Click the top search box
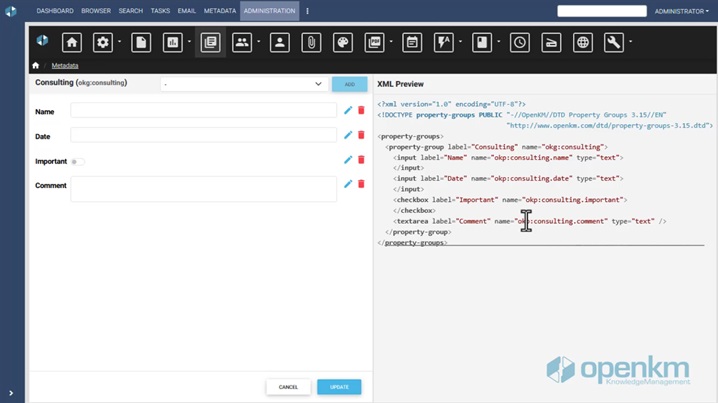Screen dimensions: 718x403 tap(602, 11)
